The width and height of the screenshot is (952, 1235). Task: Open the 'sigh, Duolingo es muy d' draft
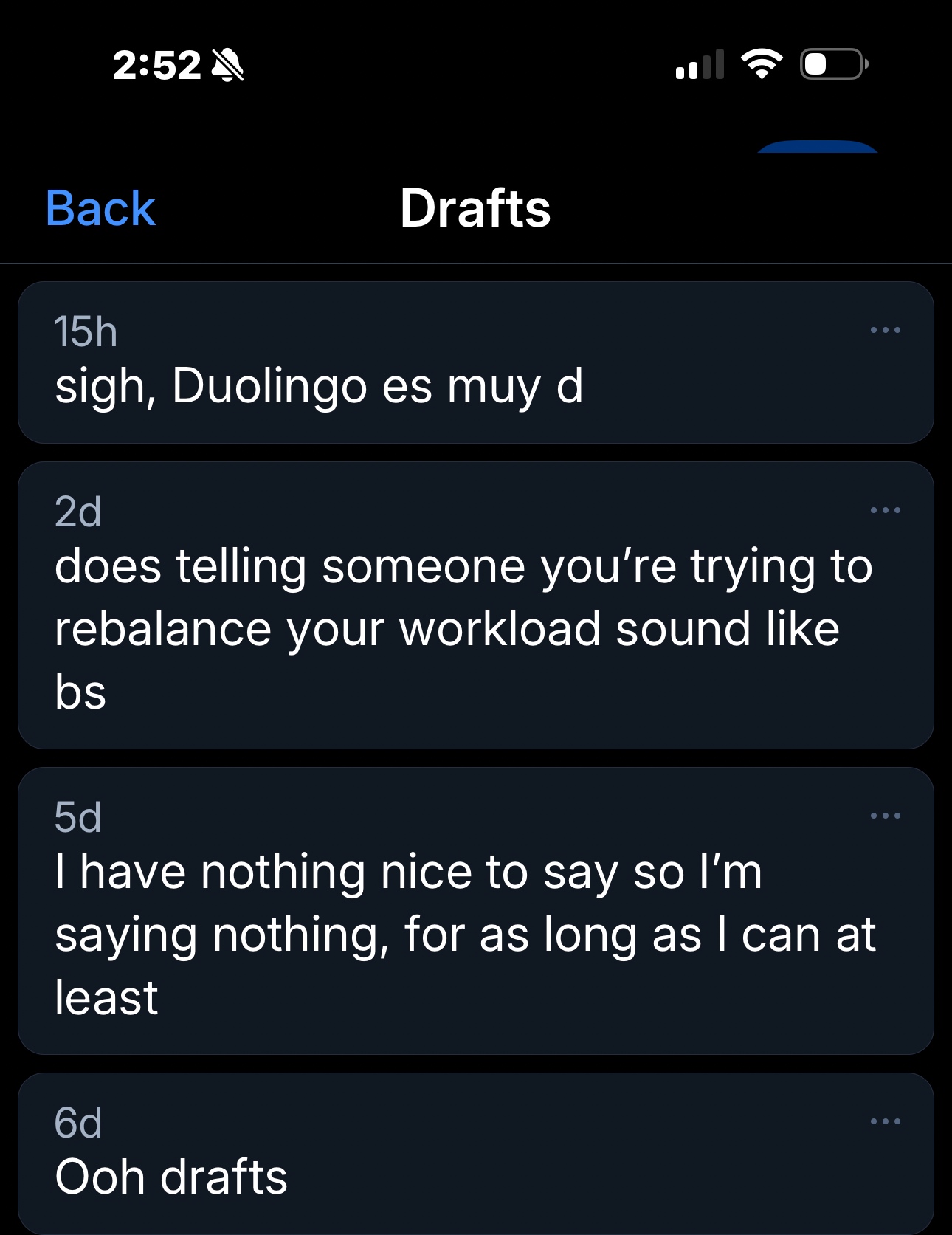[x=319, y=386]
